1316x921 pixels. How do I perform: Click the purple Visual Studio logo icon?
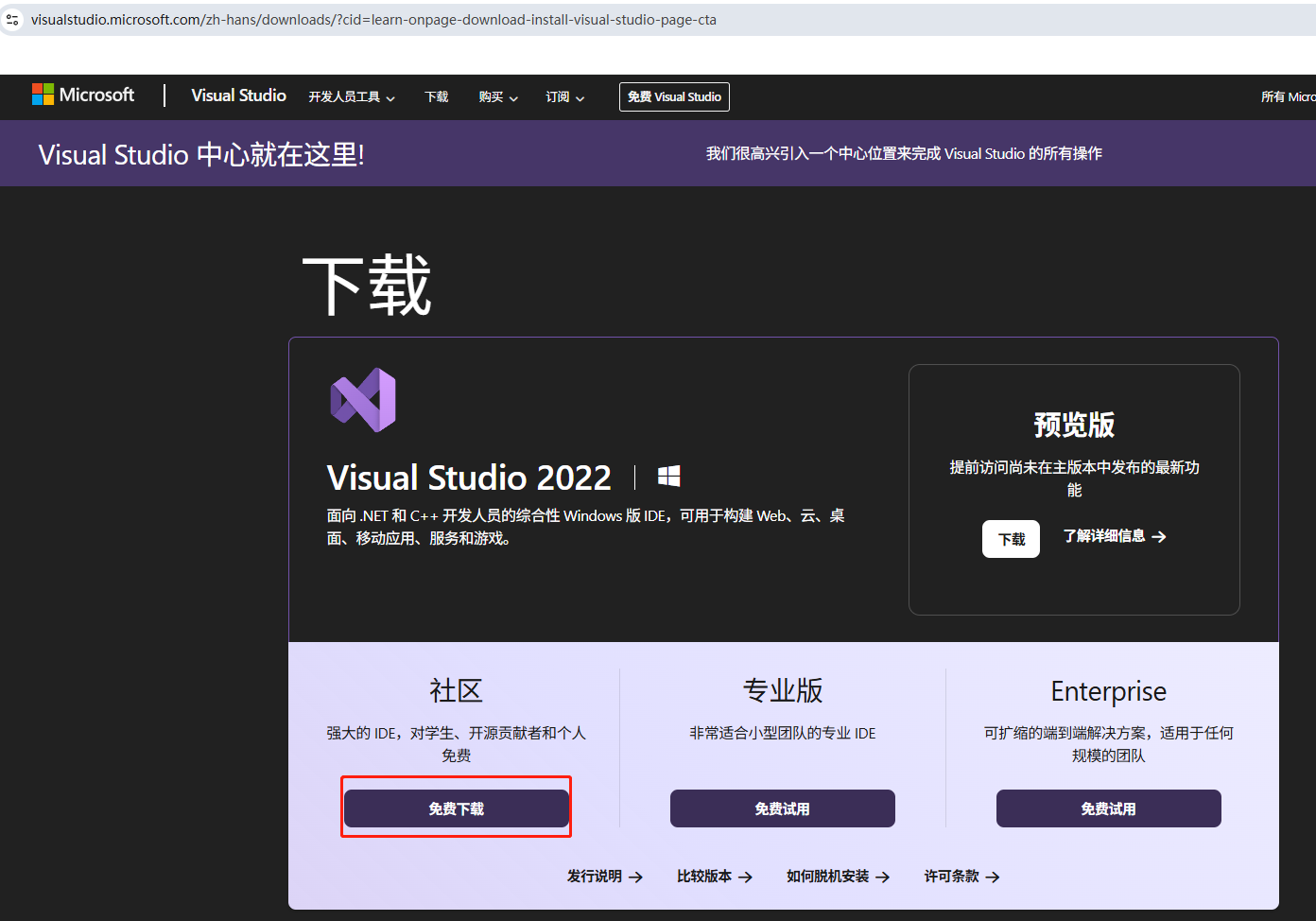[363, 400]
